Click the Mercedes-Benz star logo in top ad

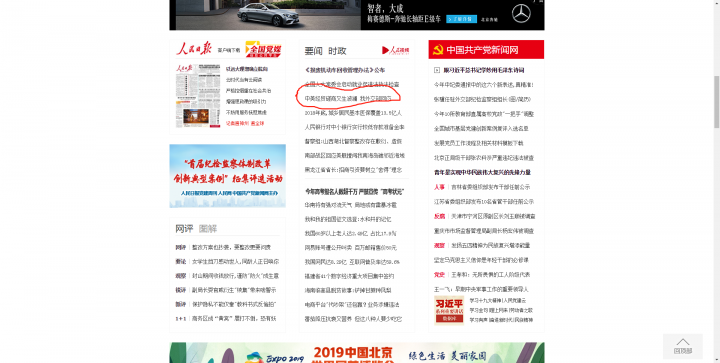(x=521, y=14)
